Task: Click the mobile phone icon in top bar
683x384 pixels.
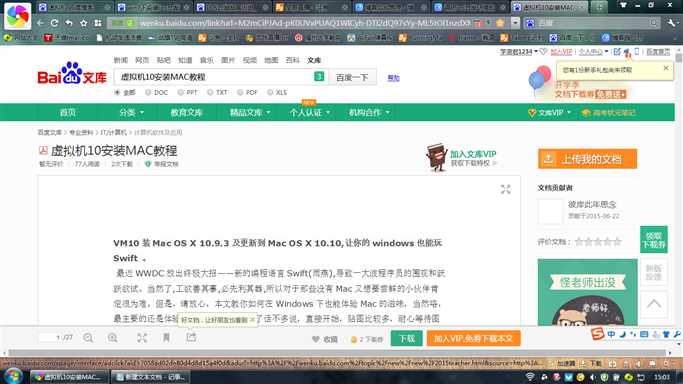Action: point(637,52)
